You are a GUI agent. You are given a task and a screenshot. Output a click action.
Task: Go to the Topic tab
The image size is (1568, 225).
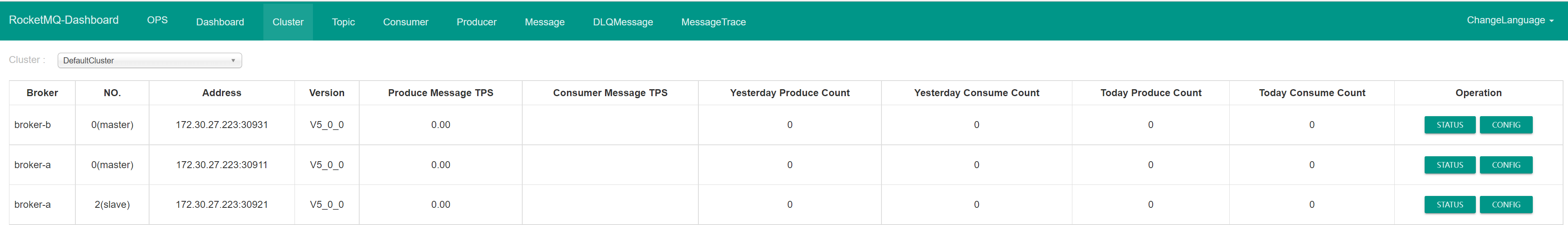[x=343, y=22]
